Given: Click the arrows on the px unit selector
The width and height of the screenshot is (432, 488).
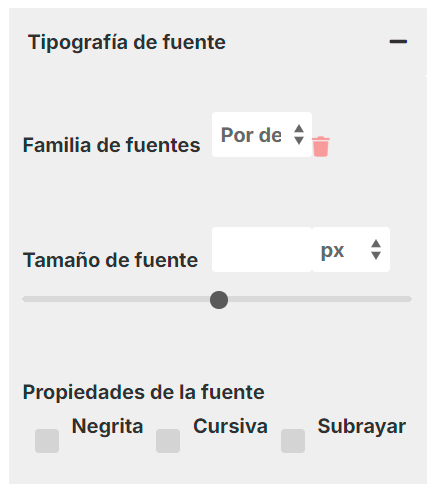Looking at the screenshot, I should [x=376, y=249].
